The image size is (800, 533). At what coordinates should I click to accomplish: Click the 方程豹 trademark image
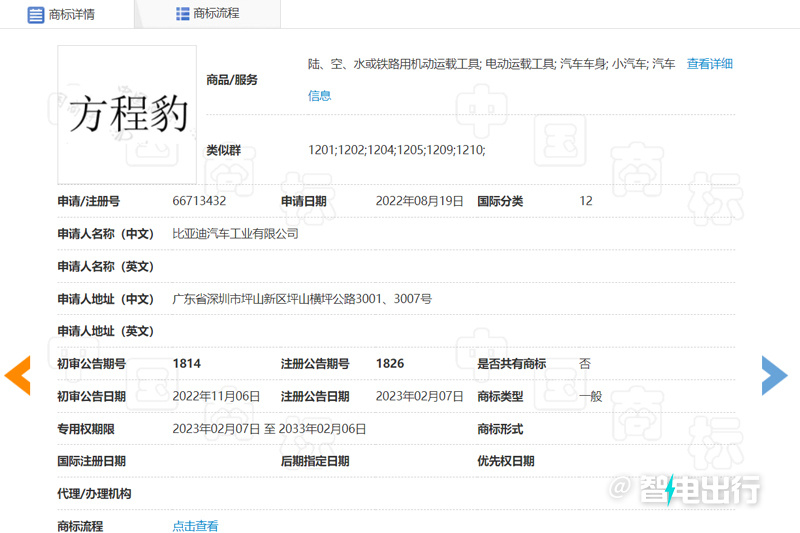[127, 114]
